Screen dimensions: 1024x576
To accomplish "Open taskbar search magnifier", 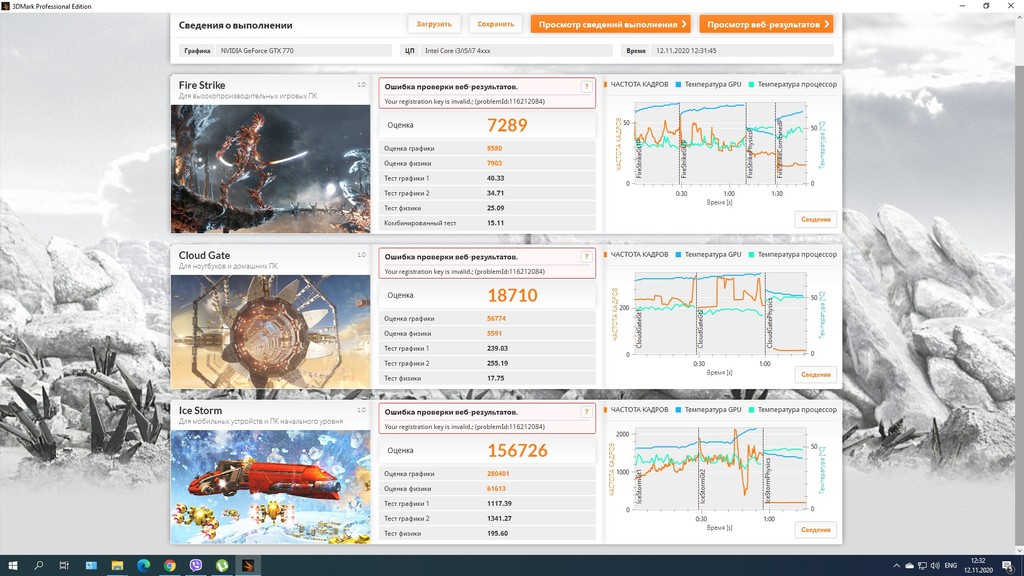I will pyautogui.click(x=39, y=566).
